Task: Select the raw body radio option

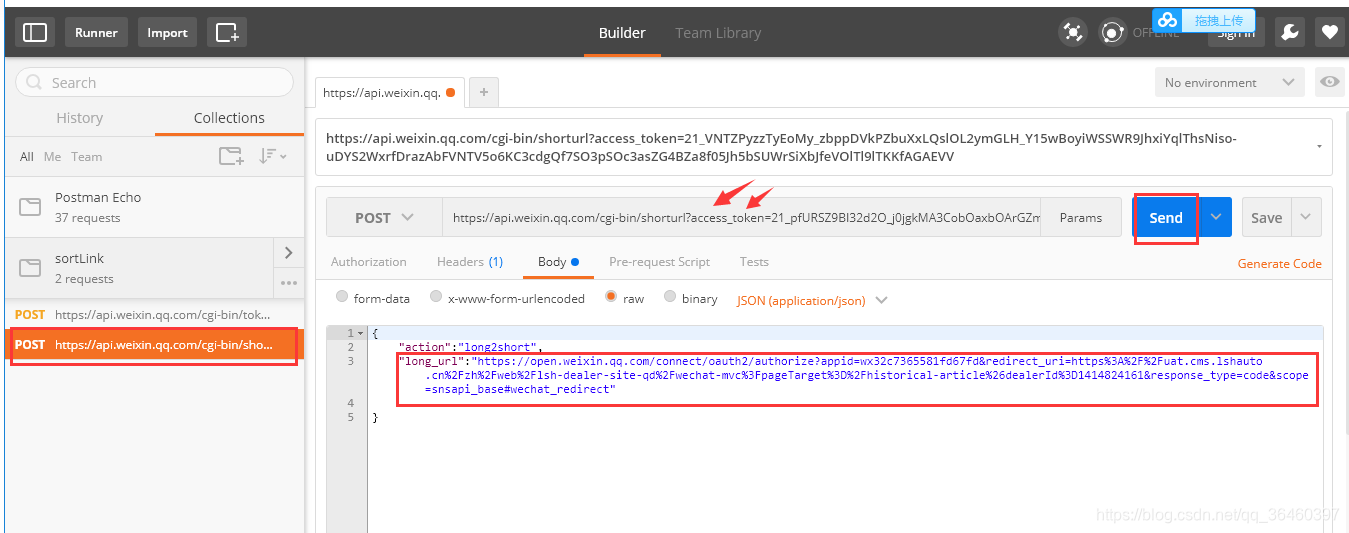Action: coord(610,297)
